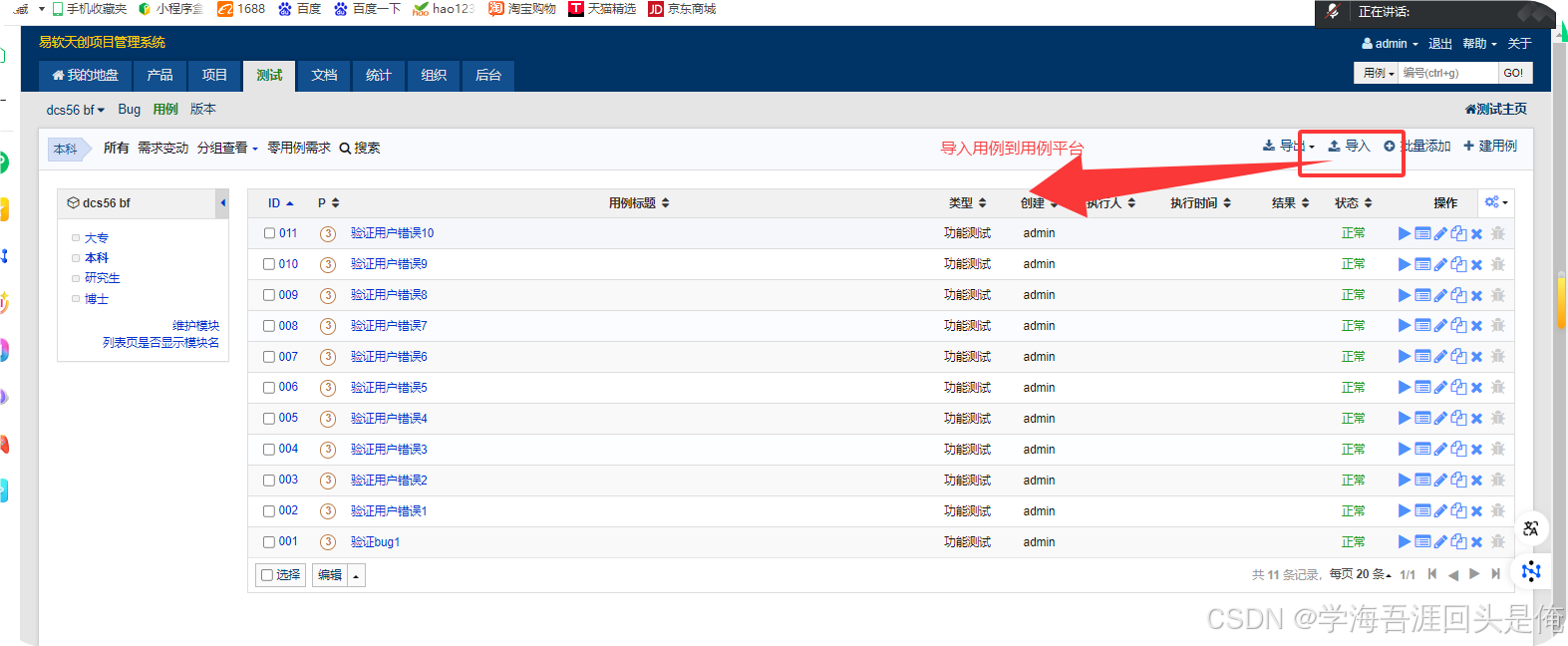Tick checkbox for case 009

[x=269, y=295]
